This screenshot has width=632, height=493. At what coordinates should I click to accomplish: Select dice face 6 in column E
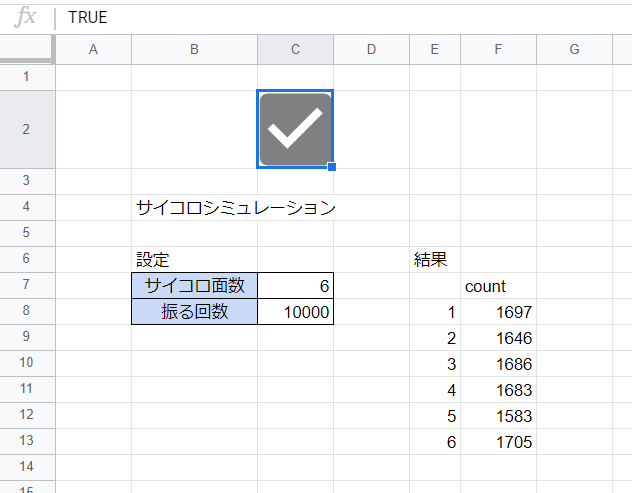435,441
